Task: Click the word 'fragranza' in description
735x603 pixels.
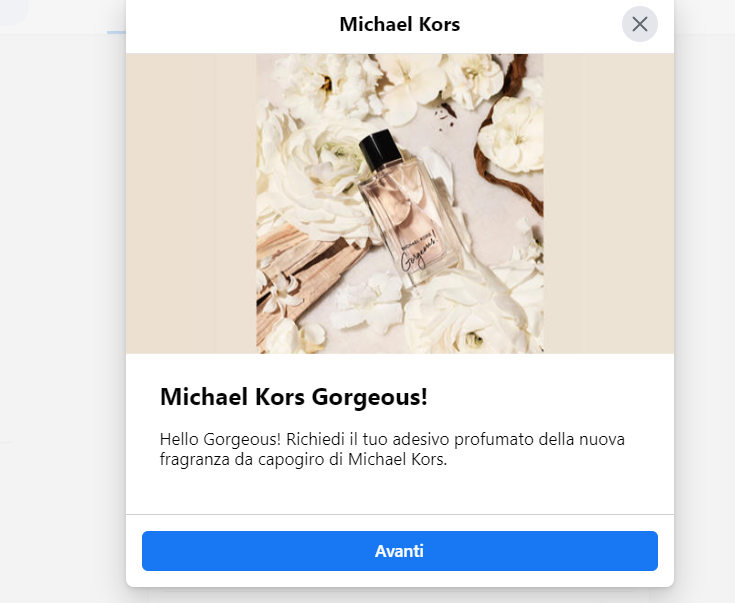Action: tap(194, 460)
